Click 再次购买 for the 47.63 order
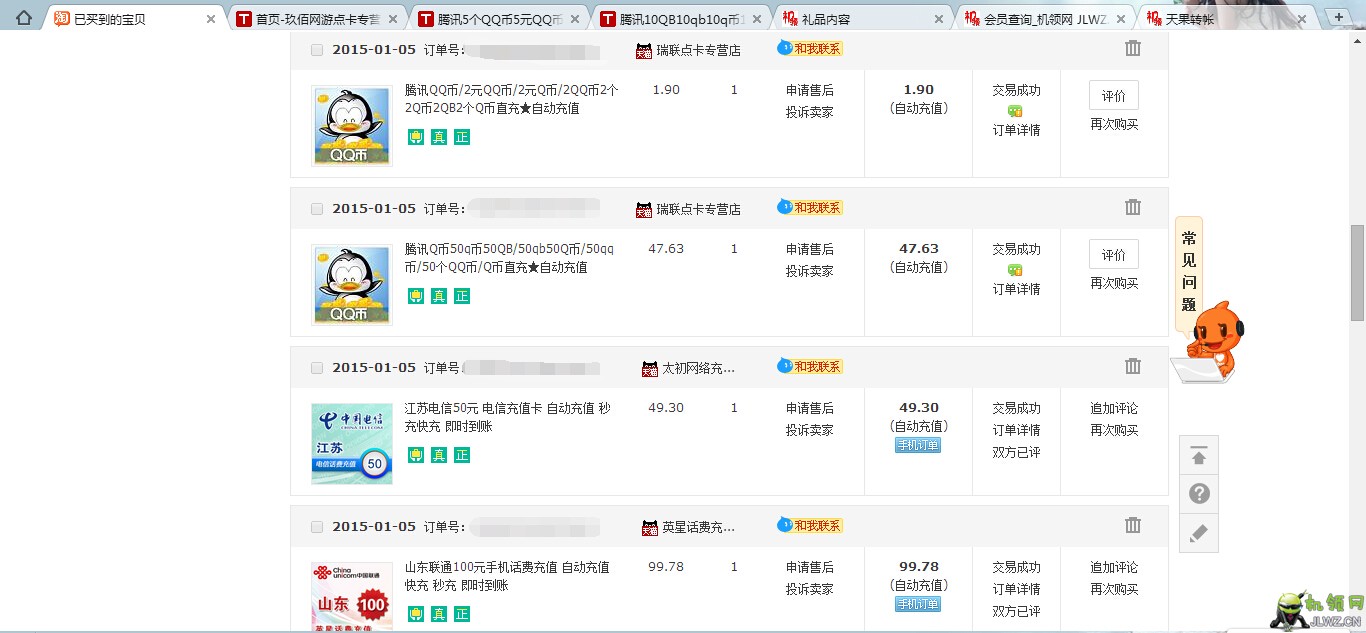This screenshot has height=633, width=1366. pos(1114,283)
